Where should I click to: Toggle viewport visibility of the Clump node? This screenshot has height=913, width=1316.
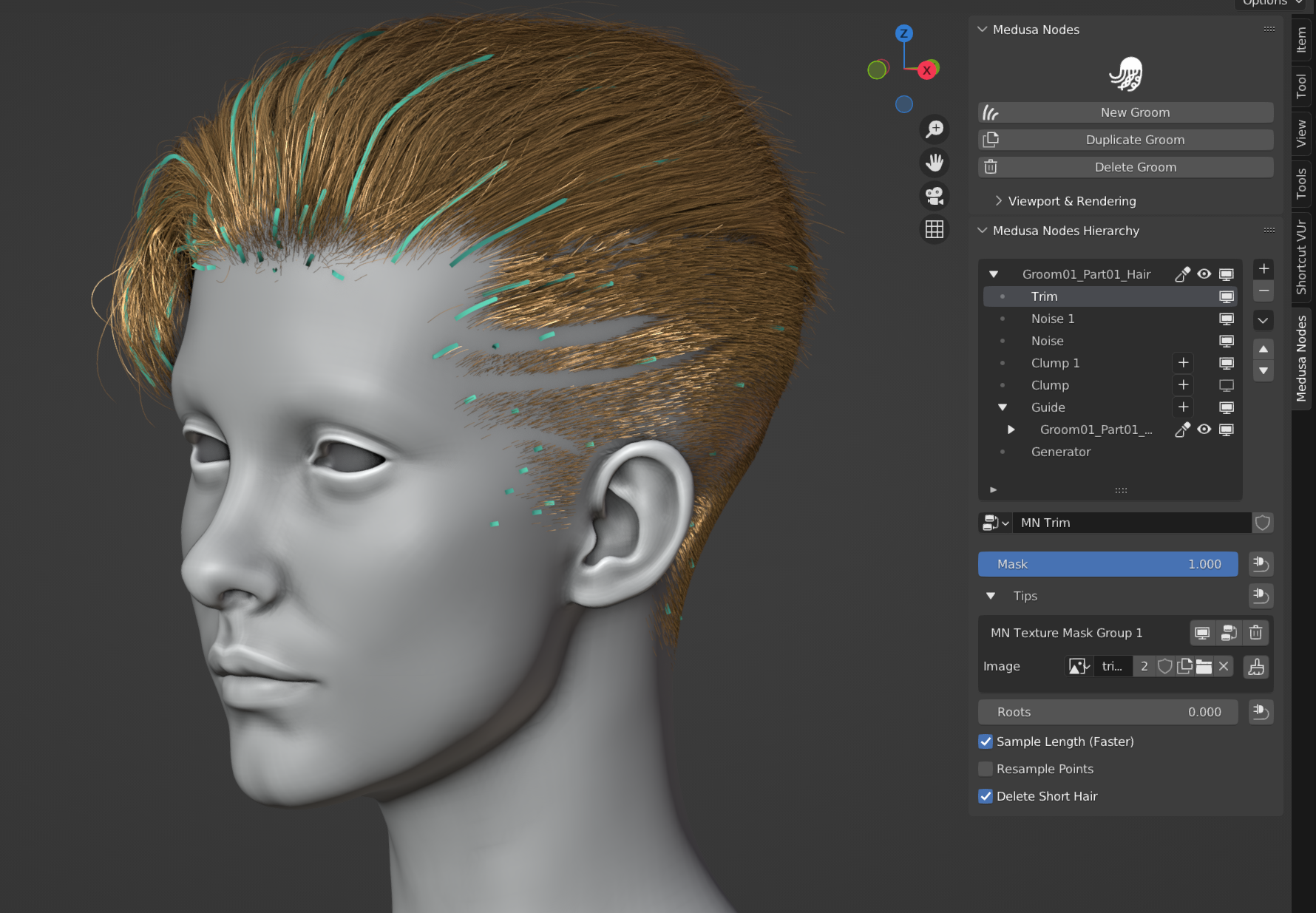click(1227, 385)
